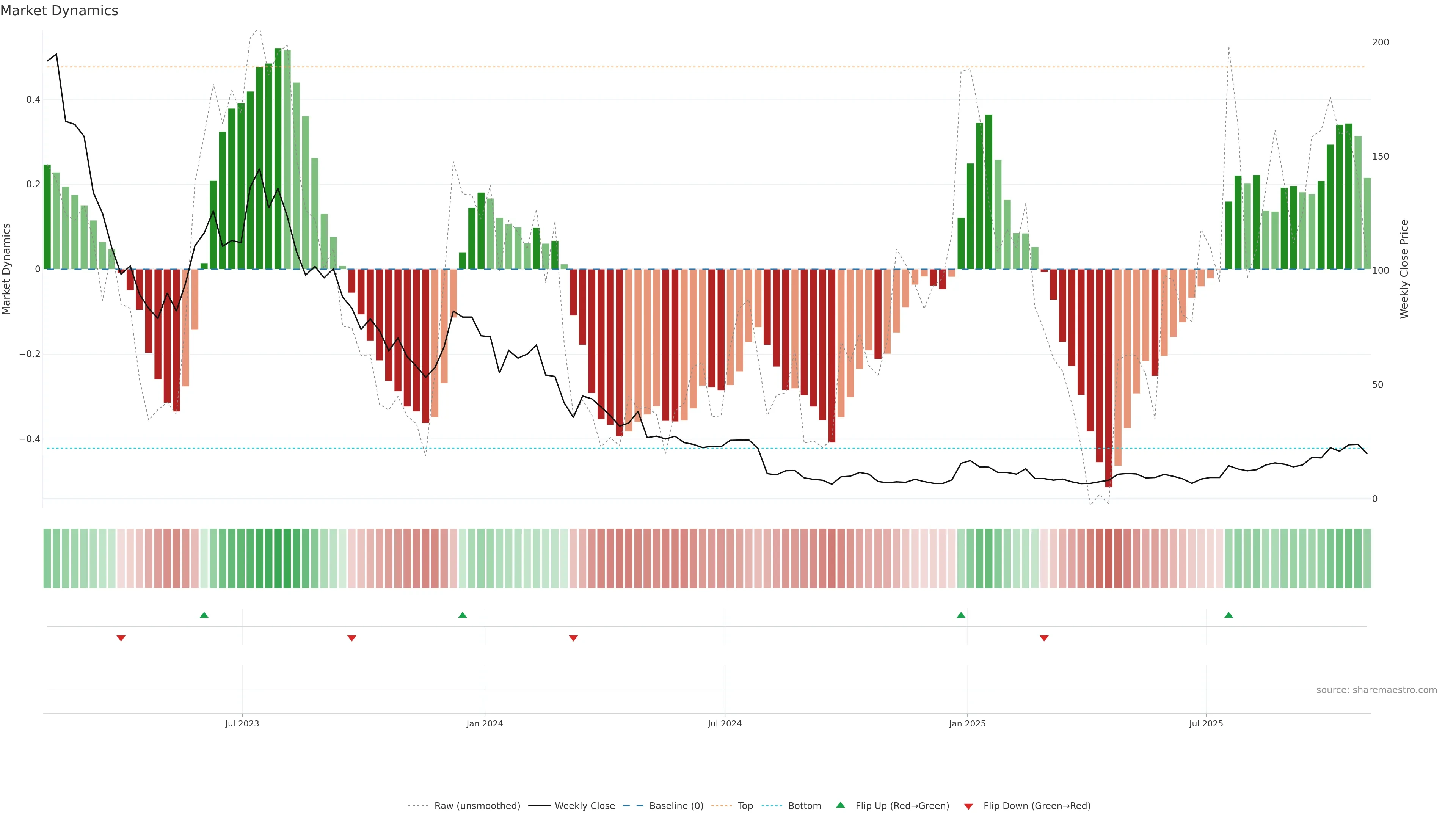This screenshot has width=1456, height=819.
Task: Click the 200 tick on right price axis
Action: [1380, 42]
